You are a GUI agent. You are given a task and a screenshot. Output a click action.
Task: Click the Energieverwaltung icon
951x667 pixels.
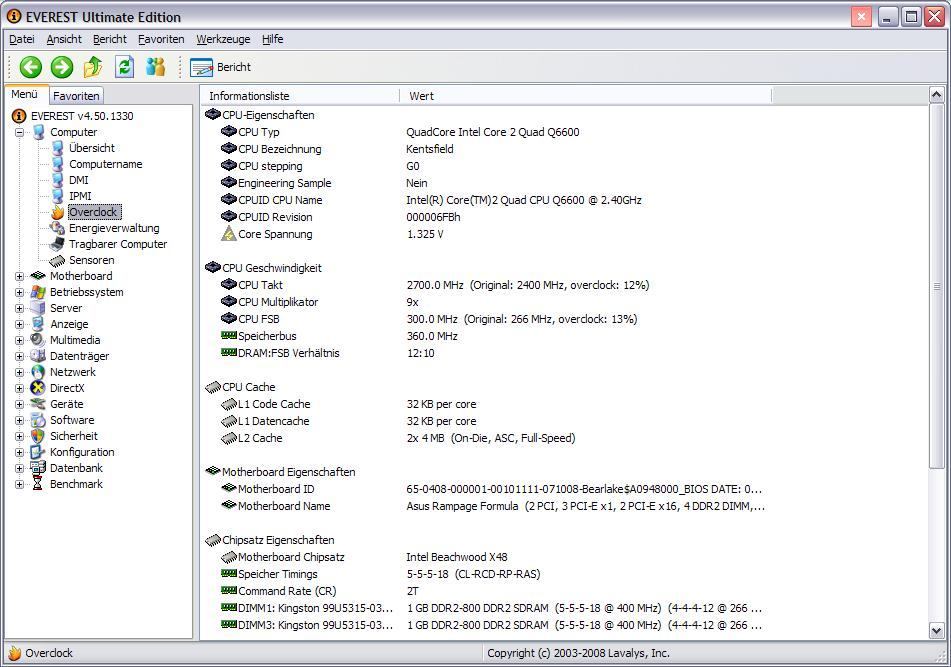(57, 228)
